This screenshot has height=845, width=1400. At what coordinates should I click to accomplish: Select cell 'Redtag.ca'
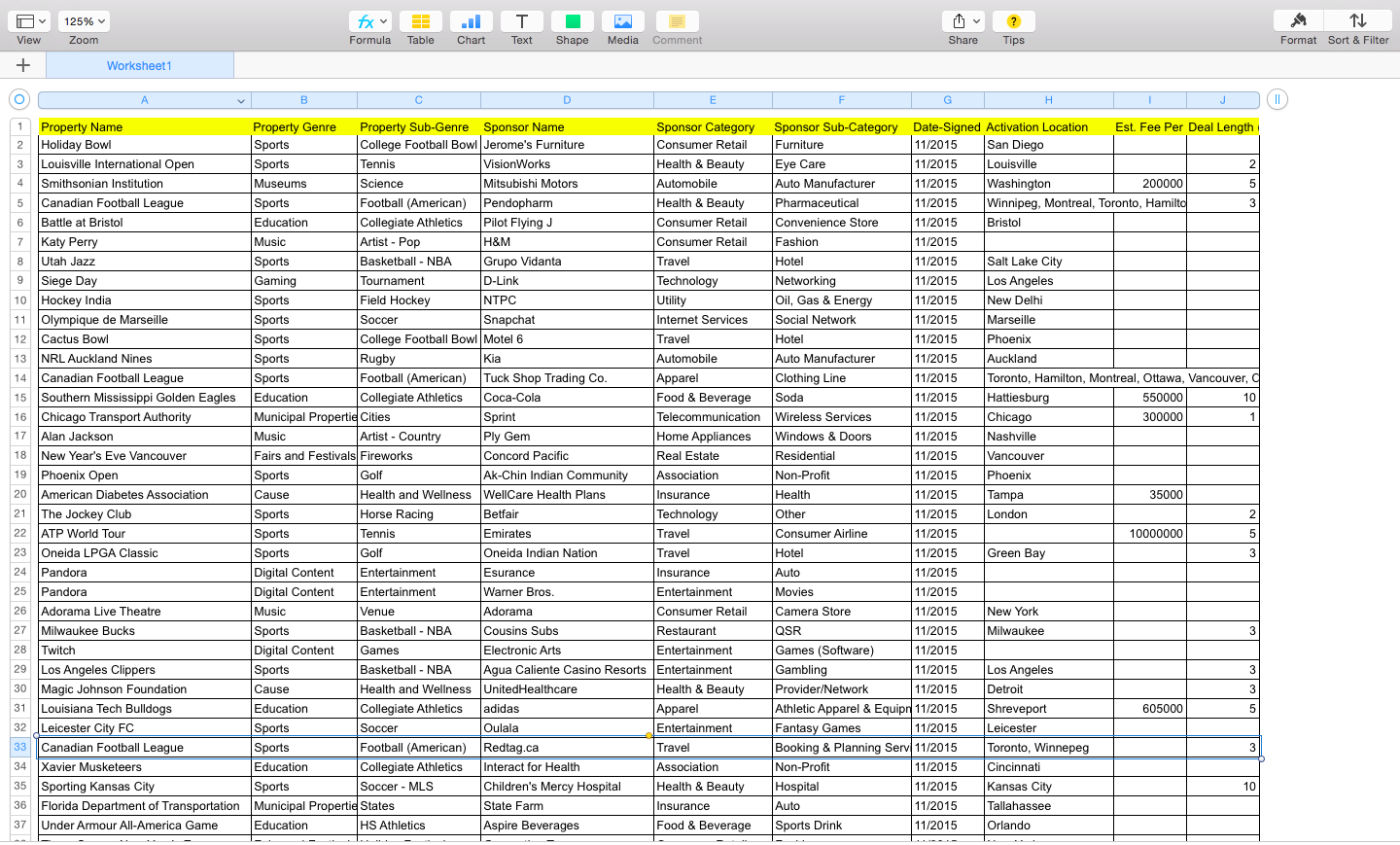click(x=567, y=748)
